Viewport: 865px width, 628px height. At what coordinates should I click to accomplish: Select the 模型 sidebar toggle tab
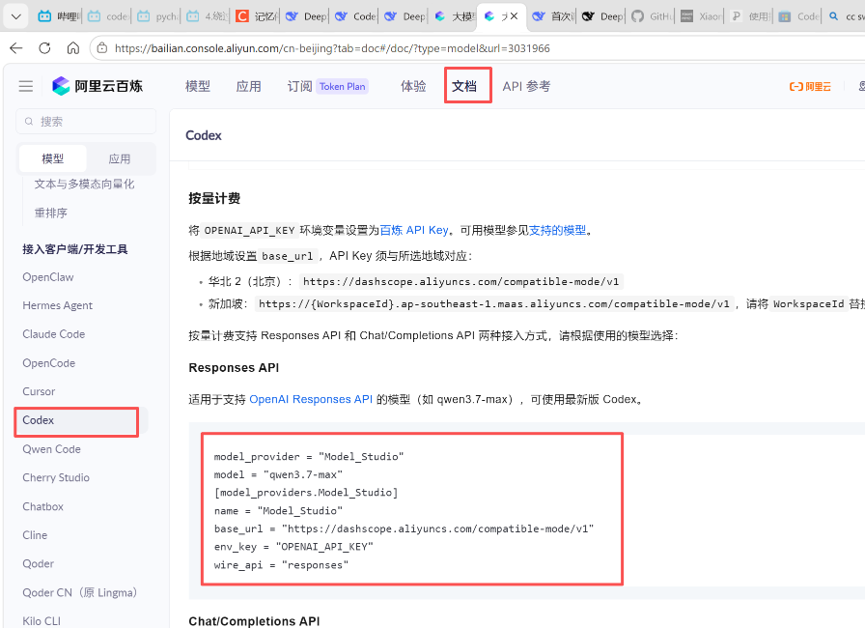click(53, 159)
